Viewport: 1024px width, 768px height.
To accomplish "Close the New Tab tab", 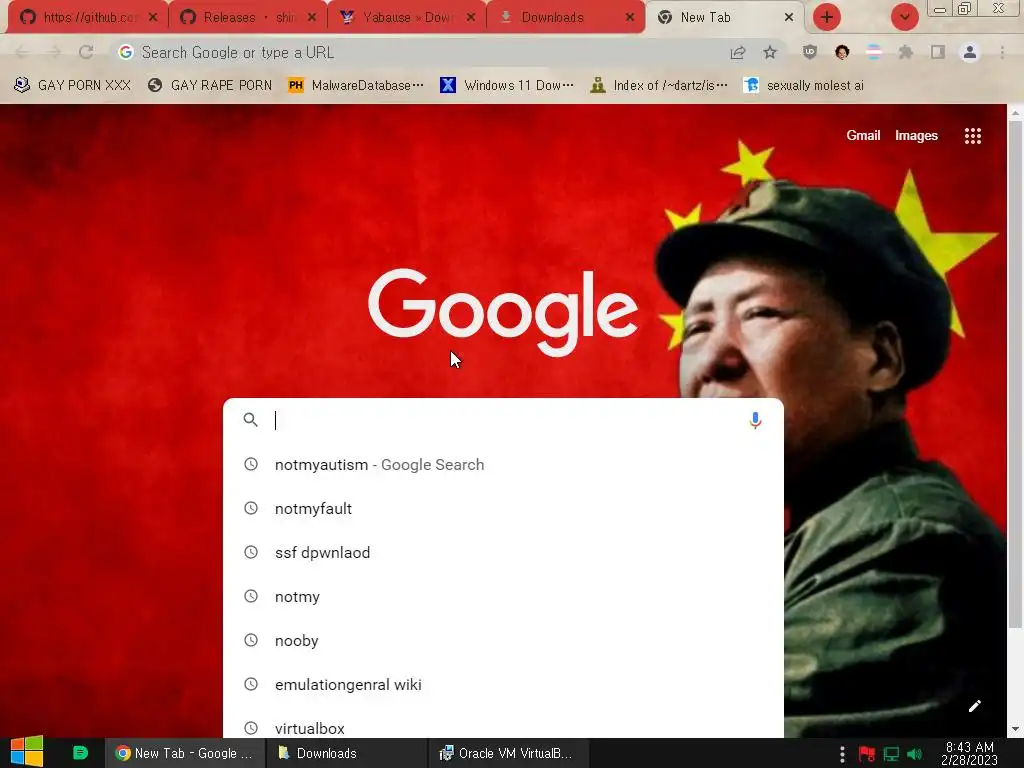I will coord(789,17).
